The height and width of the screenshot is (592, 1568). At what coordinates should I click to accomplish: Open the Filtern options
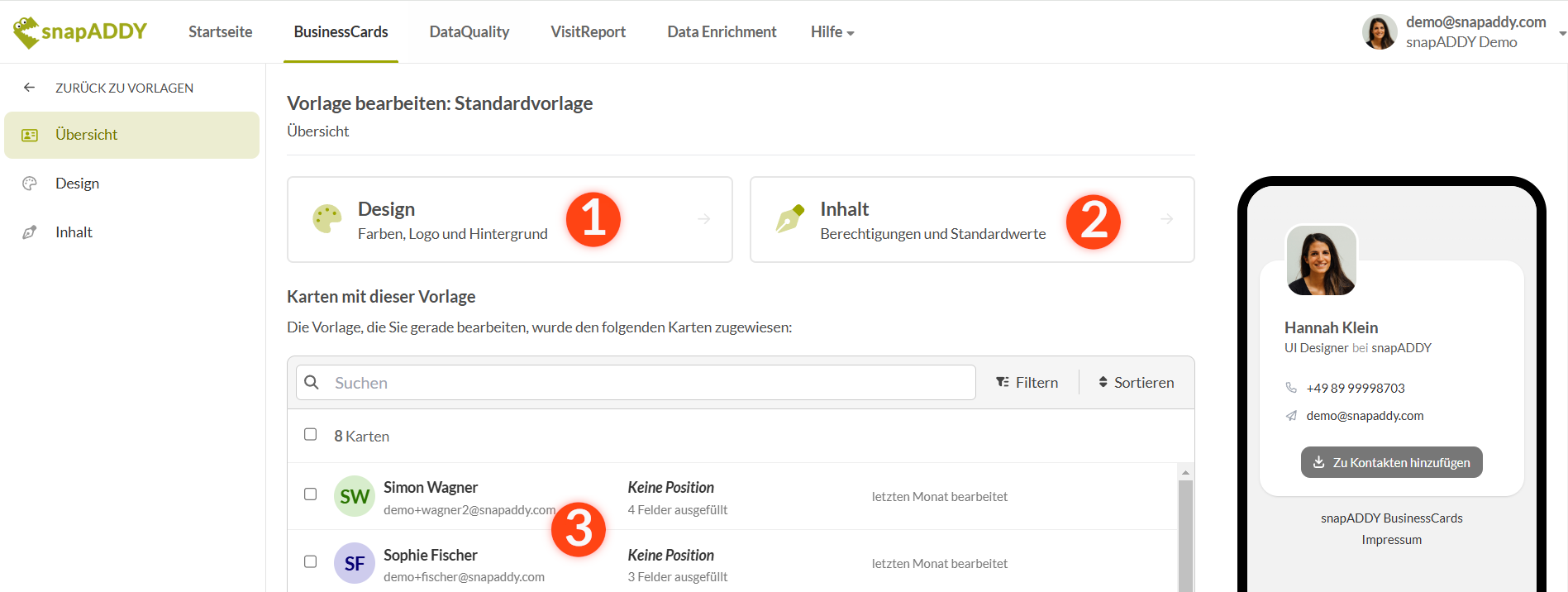click(1027, 383)
